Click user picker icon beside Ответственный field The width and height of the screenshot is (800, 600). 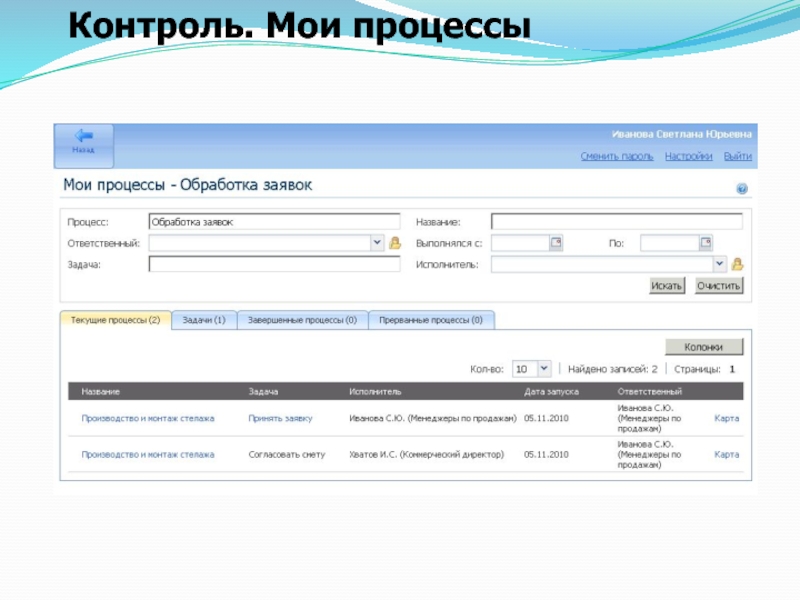tap(394, 243)
